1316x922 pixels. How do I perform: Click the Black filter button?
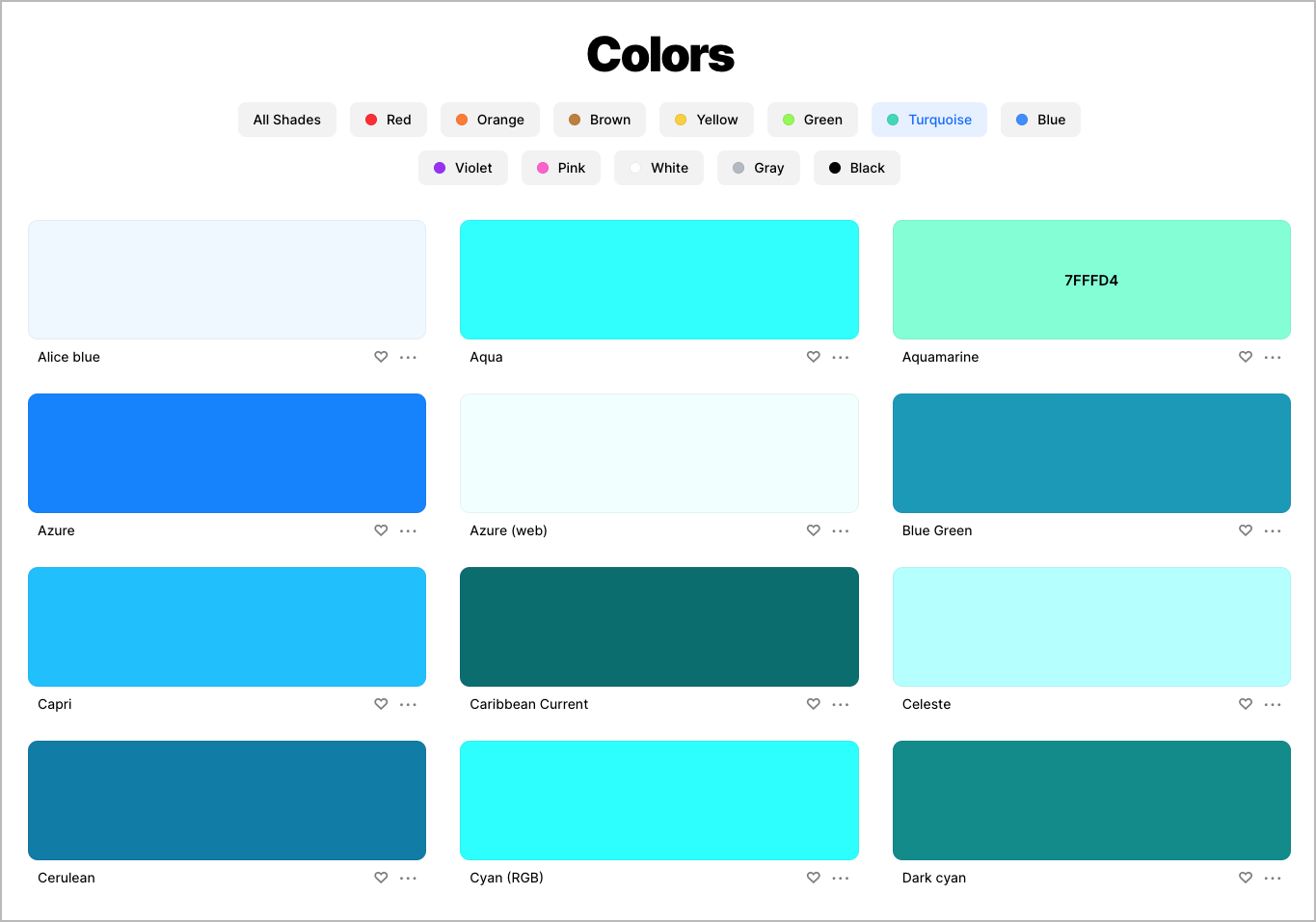(856, 168)
